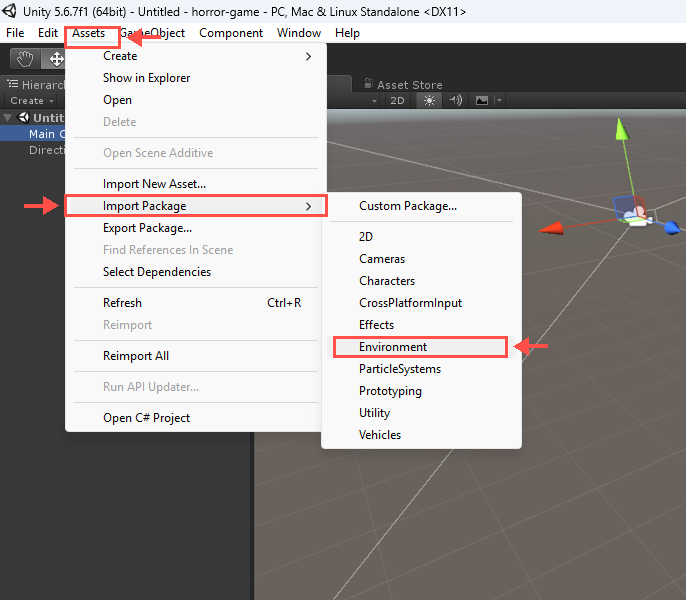Import the Prototyping package
This screenshot has width=686, height=600.
click(421, 391)
